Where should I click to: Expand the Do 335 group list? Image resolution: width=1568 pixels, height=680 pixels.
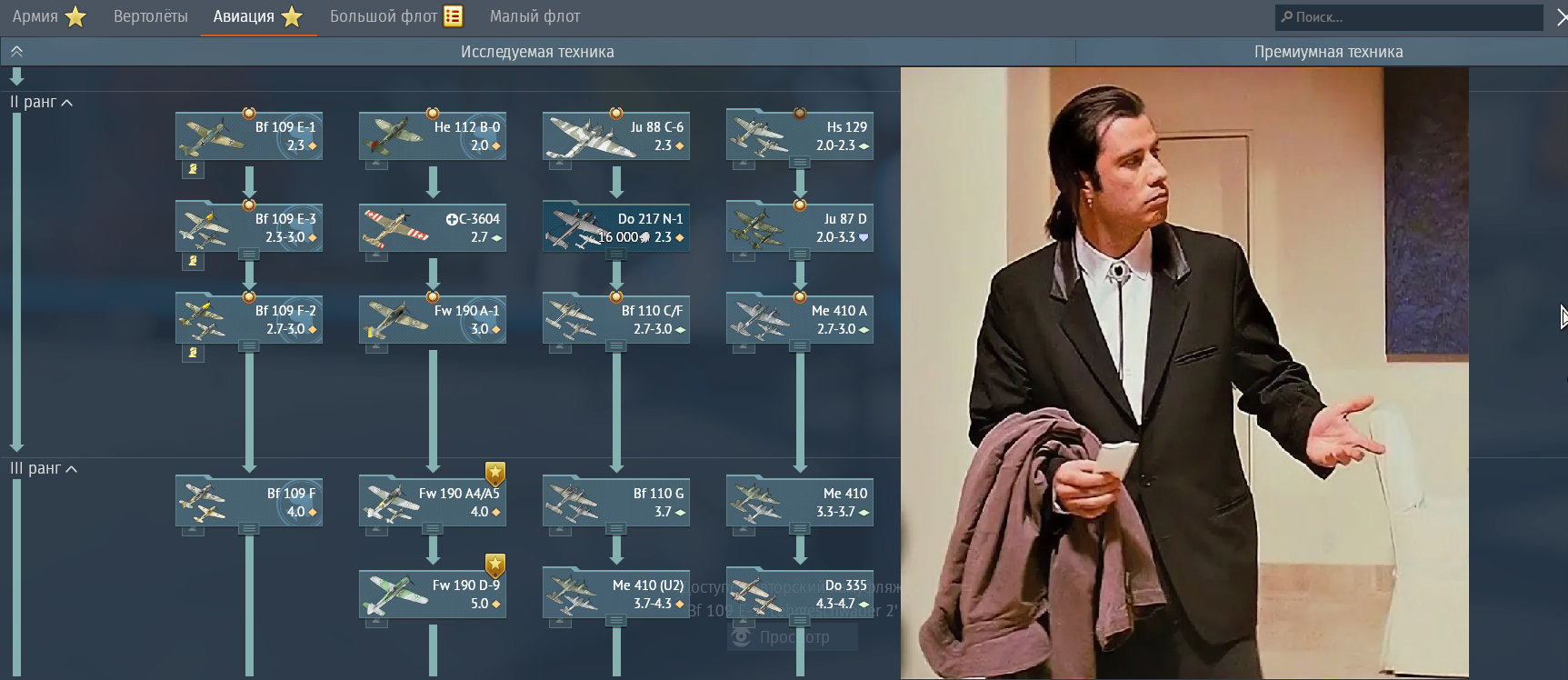[799, 621]
